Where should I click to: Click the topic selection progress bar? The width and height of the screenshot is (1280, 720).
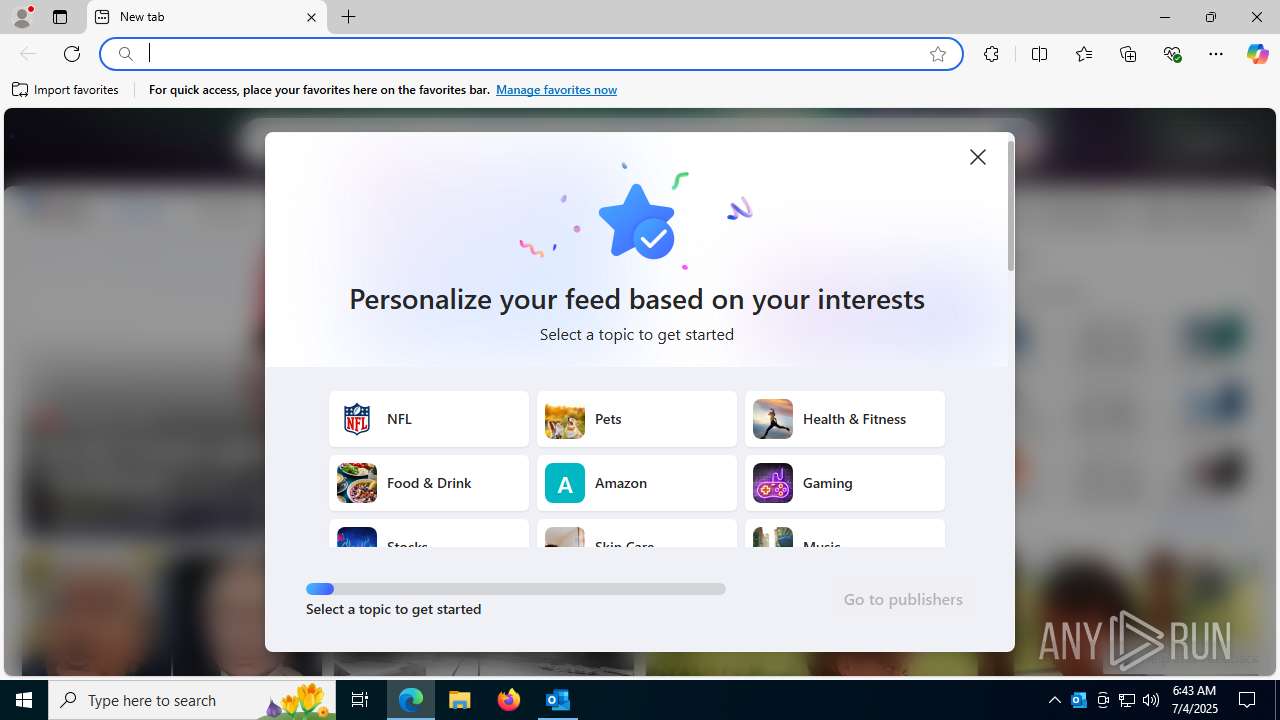(x=516, y=589)
